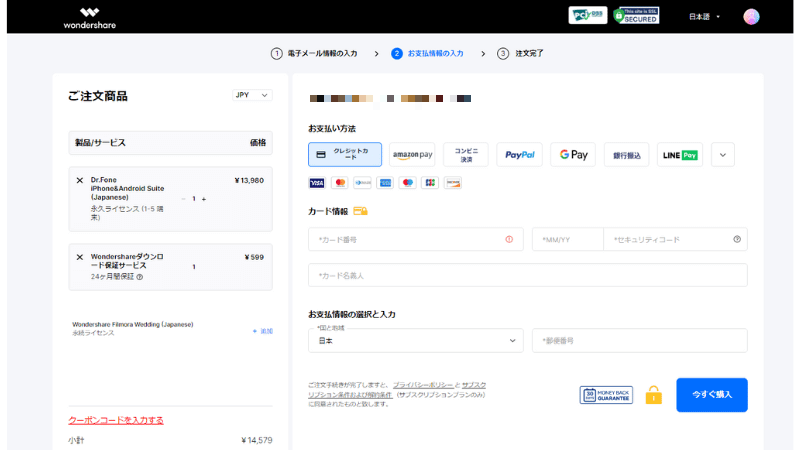Image resolution: width=800 pixels, height=450 pixels.
Task: Click the Maestro card icon
Action: tap(408, 183)
